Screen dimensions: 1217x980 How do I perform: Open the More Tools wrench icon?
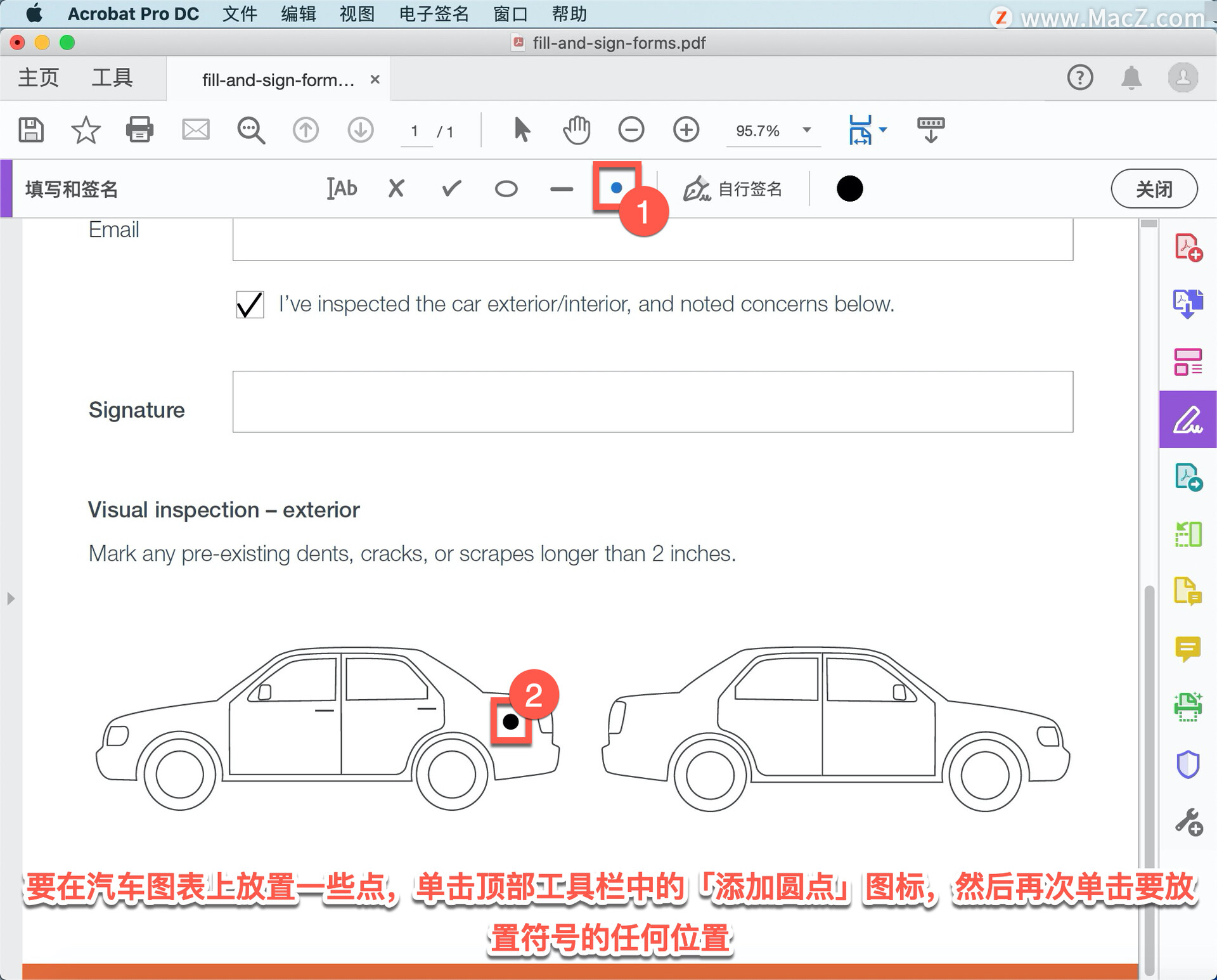pyautogui.click(x=1188, y=822)
